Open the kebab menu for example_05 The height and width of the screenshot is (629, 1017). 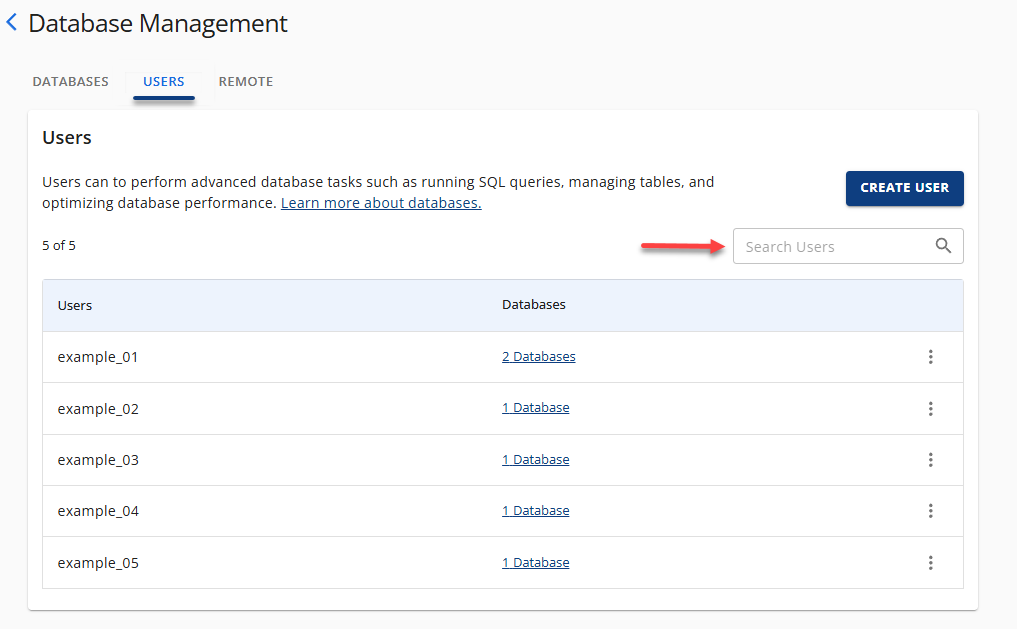coord(931,562)
